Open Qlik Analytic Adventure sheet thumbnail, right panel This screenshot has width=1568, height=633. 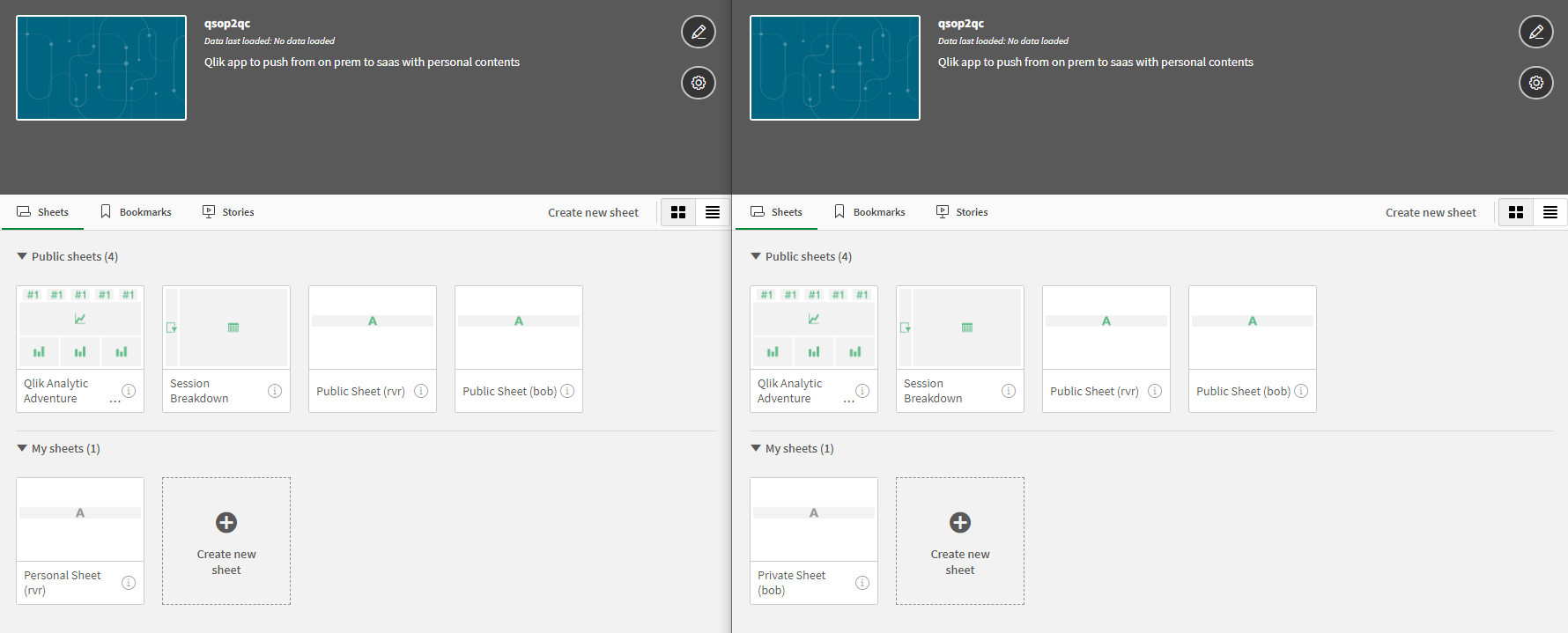tap(814, 328)
